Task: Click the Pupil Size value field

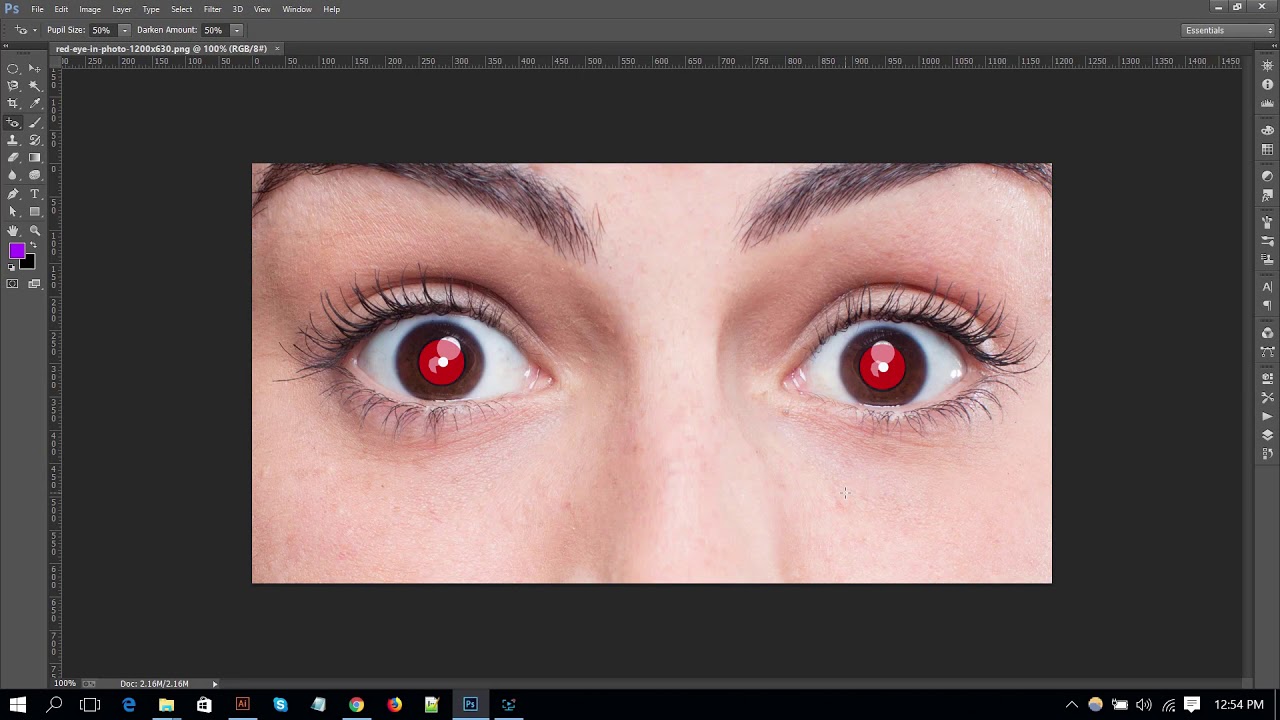Action: point(102,30)
